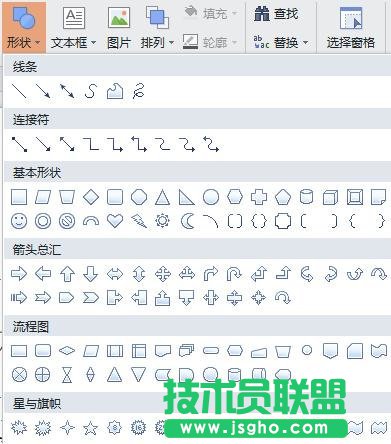Select the flowchart process rectangle
Image resolution: width=391 pixels, height=444 pixels.
tap(19, 351)
